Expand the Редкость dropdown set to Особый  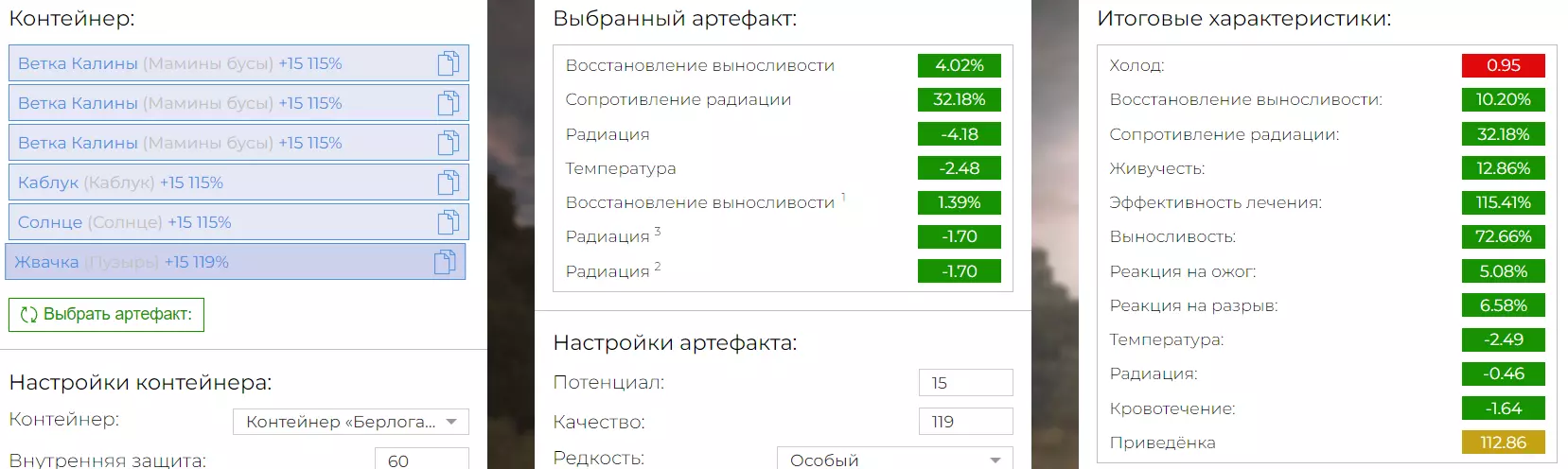pyautogui.click(x=894, y=460)
